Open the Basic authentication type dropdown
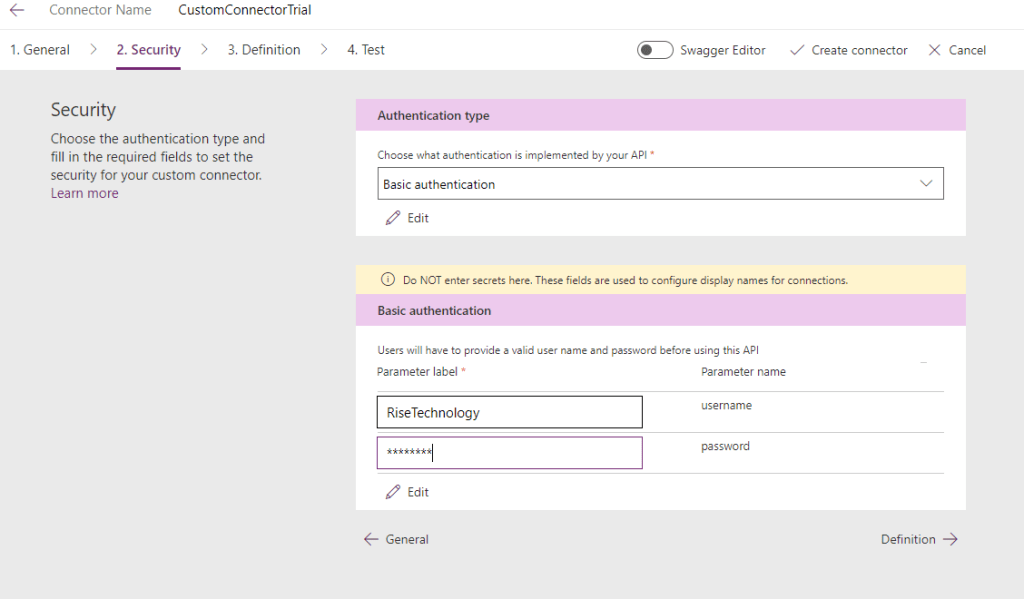This screenshot has height=599, width=1024. pos(660,184)
